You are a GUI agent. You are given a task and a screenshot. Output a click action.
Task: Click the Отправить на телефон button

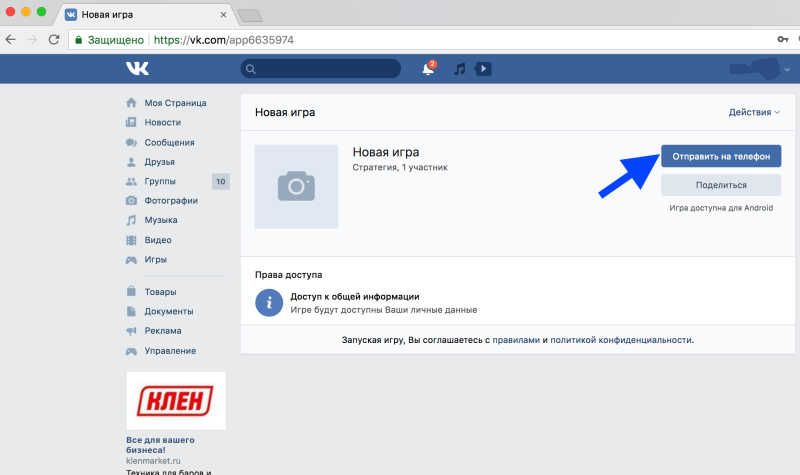721,156
